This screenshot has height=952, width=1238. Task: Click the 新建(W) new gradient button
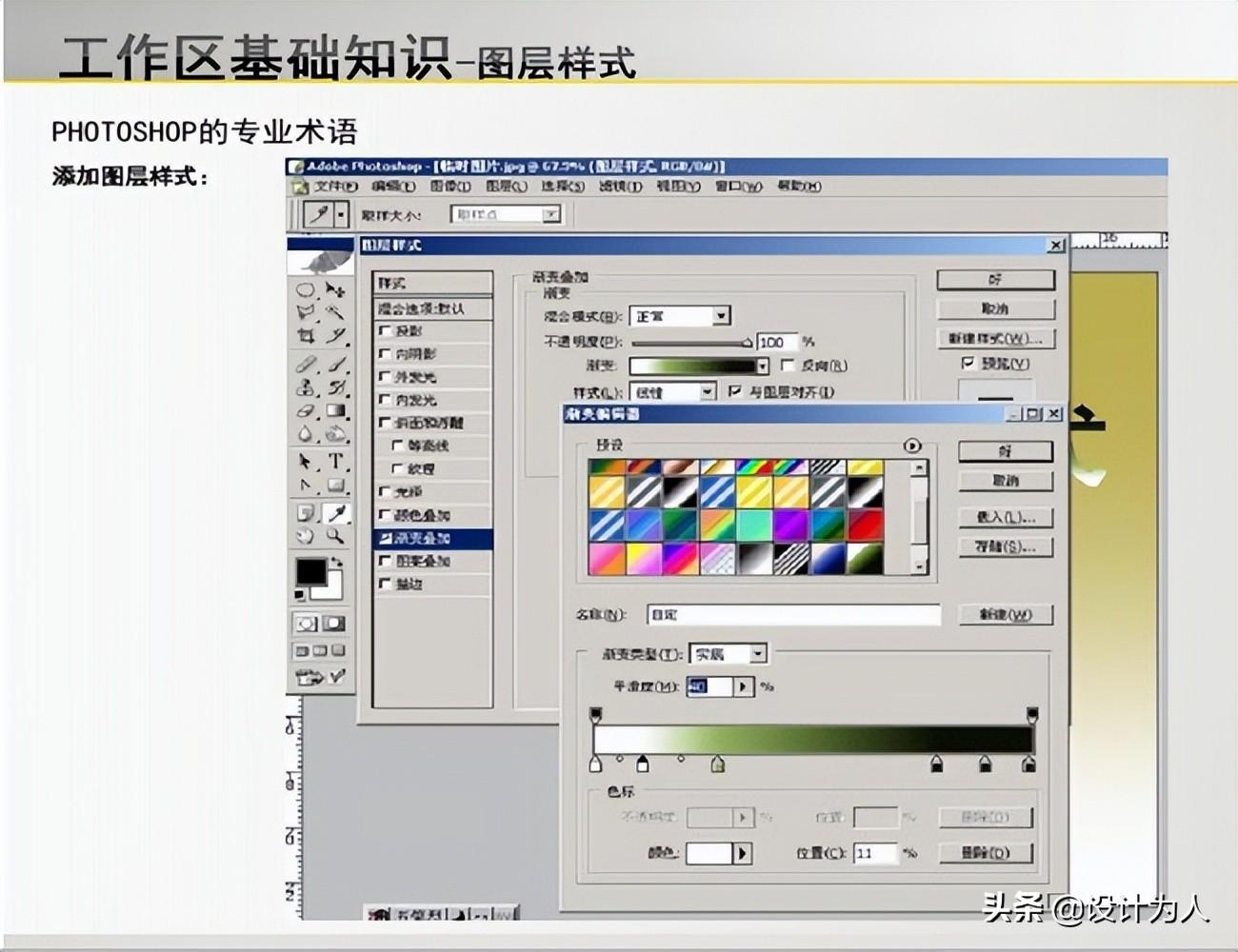click(1006, 615)
